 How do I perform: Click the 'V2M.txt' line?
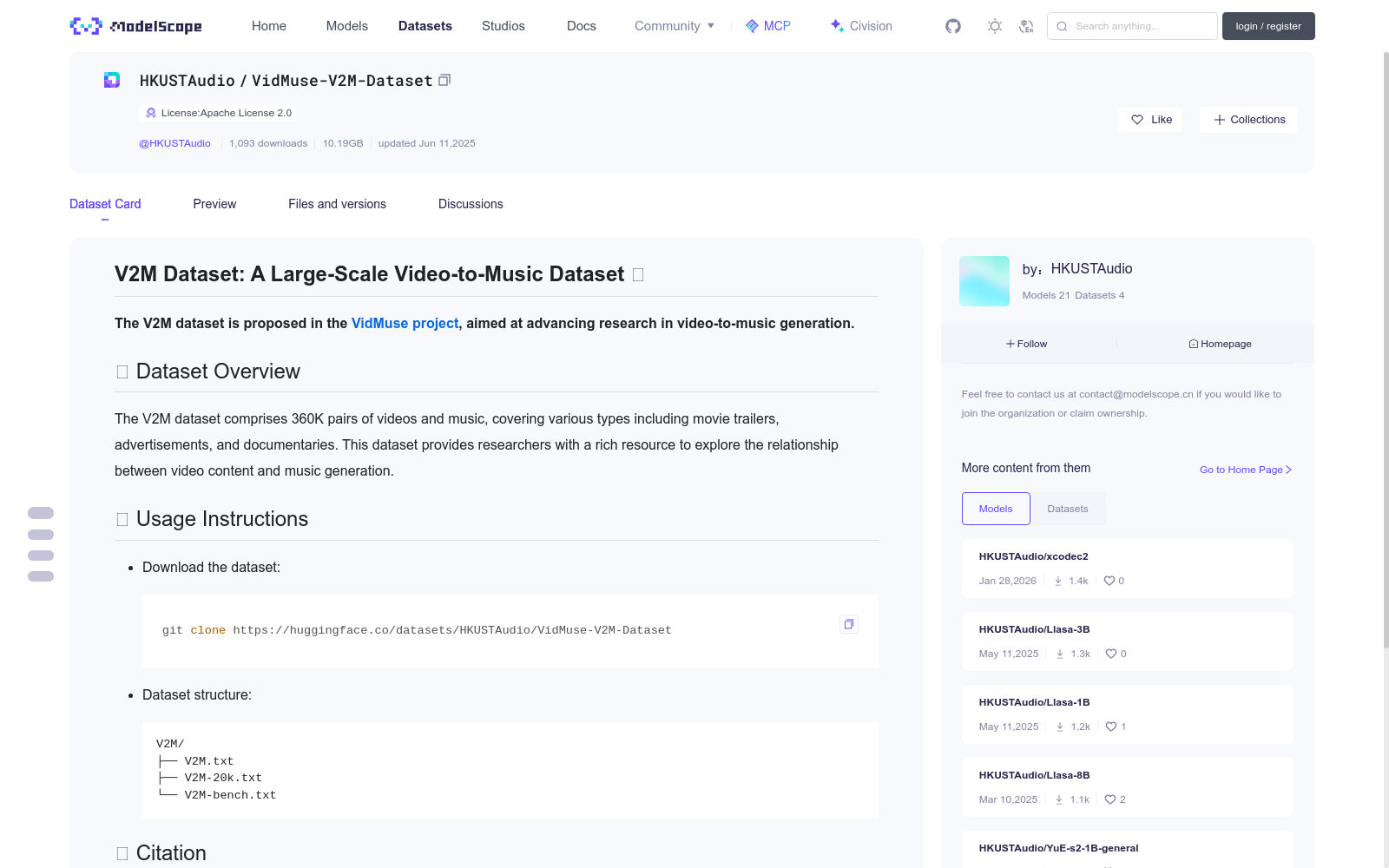(208, 761)
